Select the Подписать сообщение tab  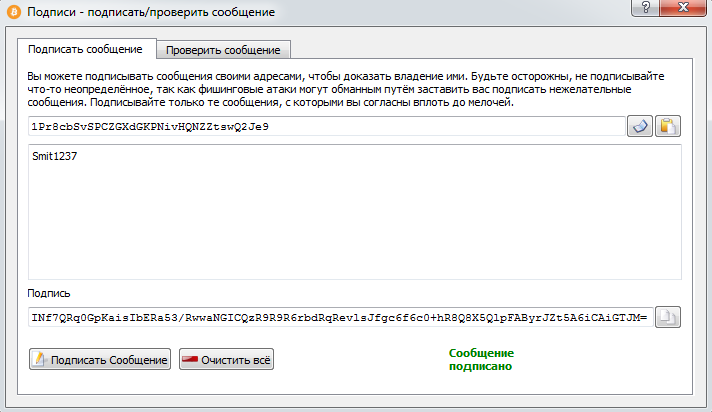coord(85,49)
